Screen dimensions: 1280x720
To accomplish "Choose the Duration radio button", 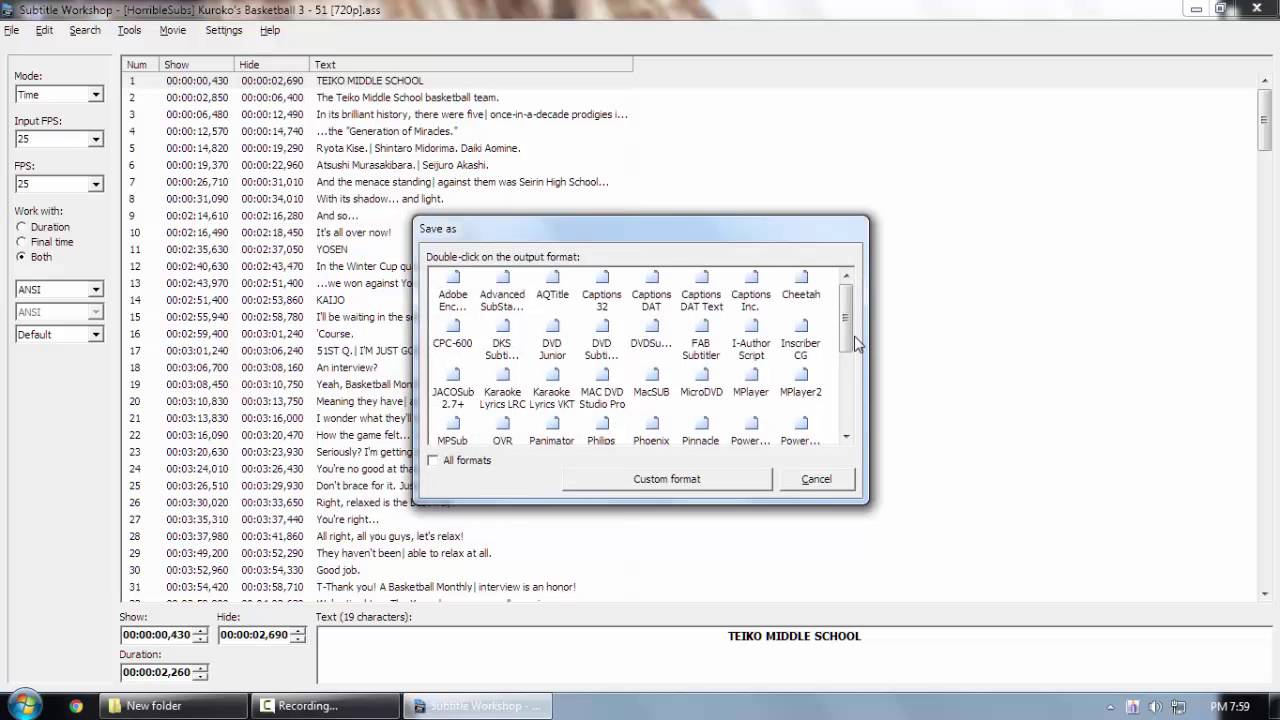I will pyautogui.click(x=21, y=227).
